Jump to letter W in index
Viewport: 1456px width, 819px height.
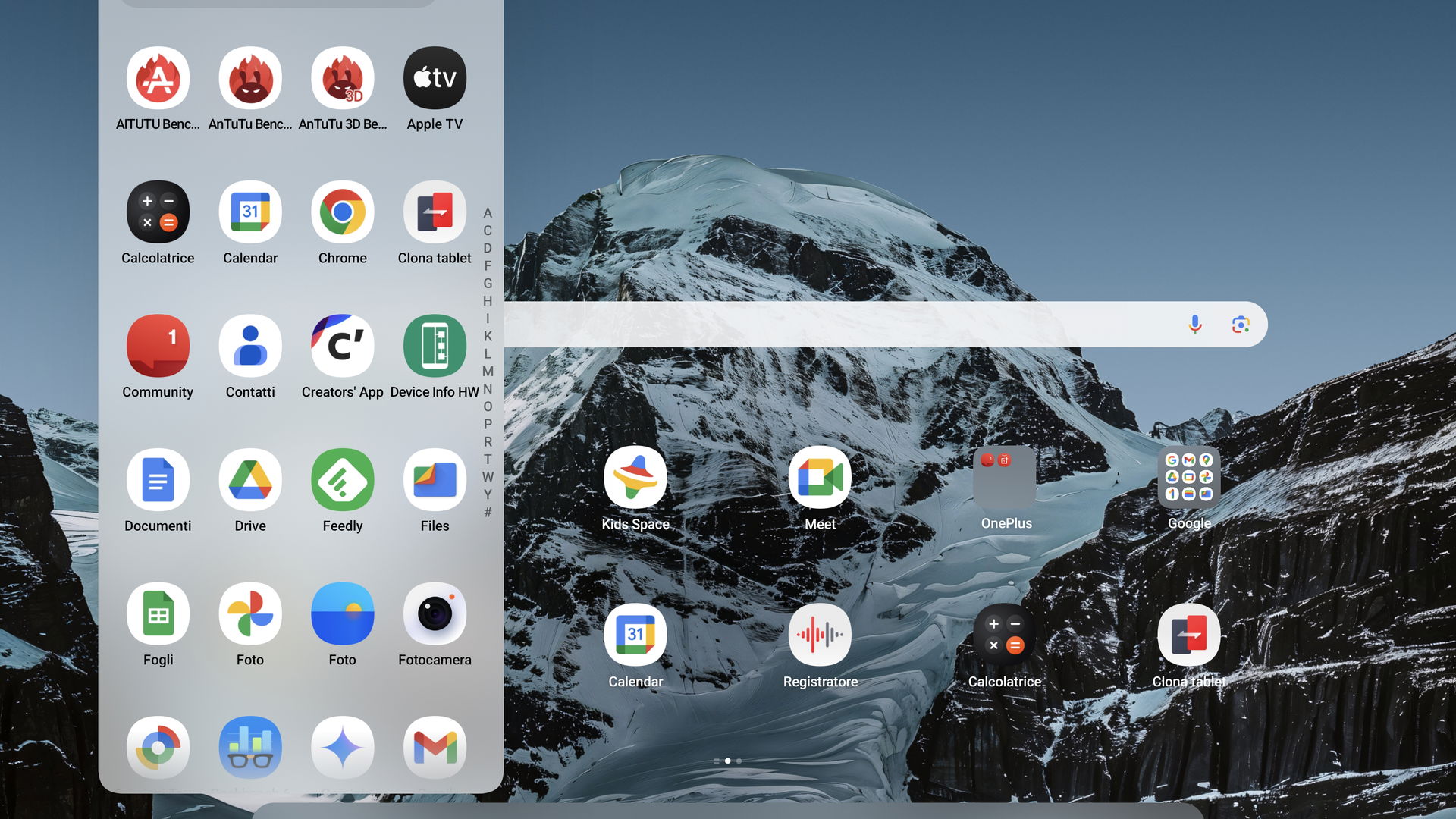click(488, 477)
